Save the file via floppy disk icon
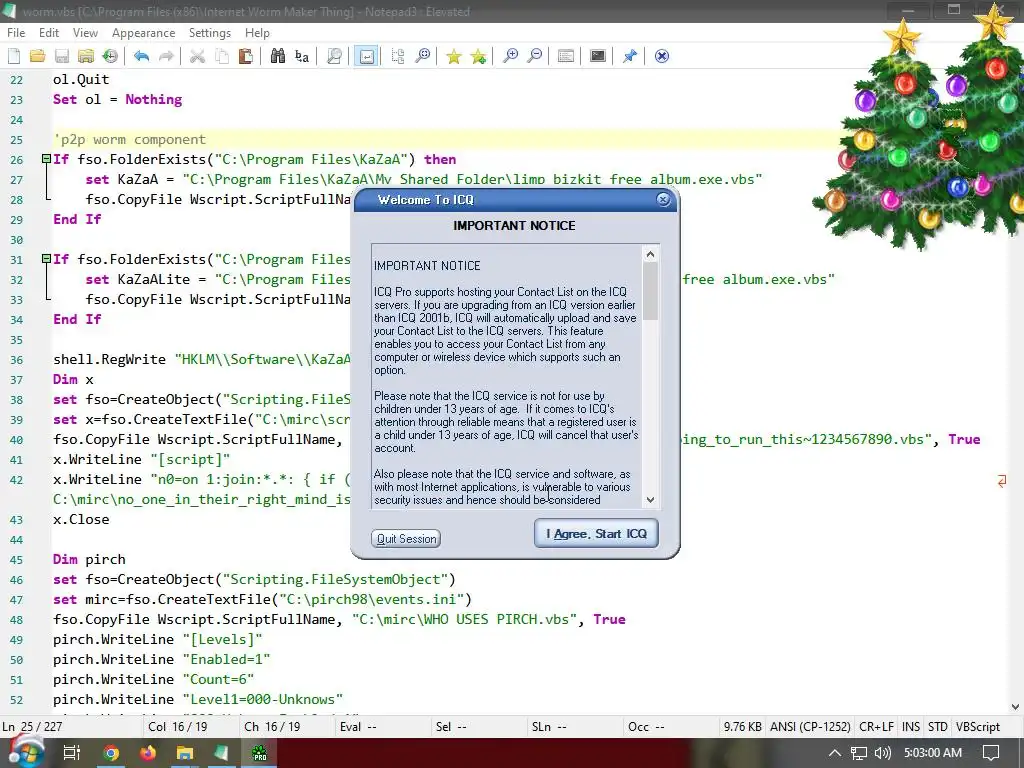This screenshot has width=1024, height=768. tap(62, 56)
